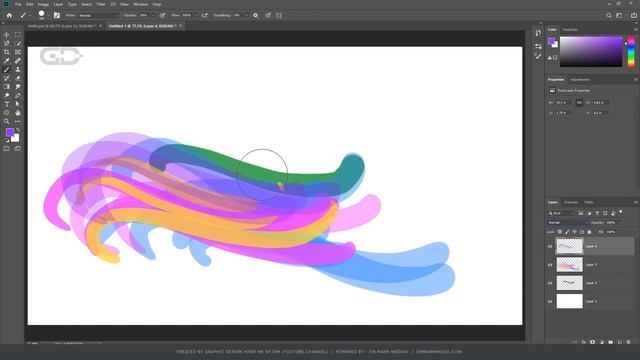Screen dimensions: 640x360
Task: Select the Eyedropper tool
Action: pos(7,61)
